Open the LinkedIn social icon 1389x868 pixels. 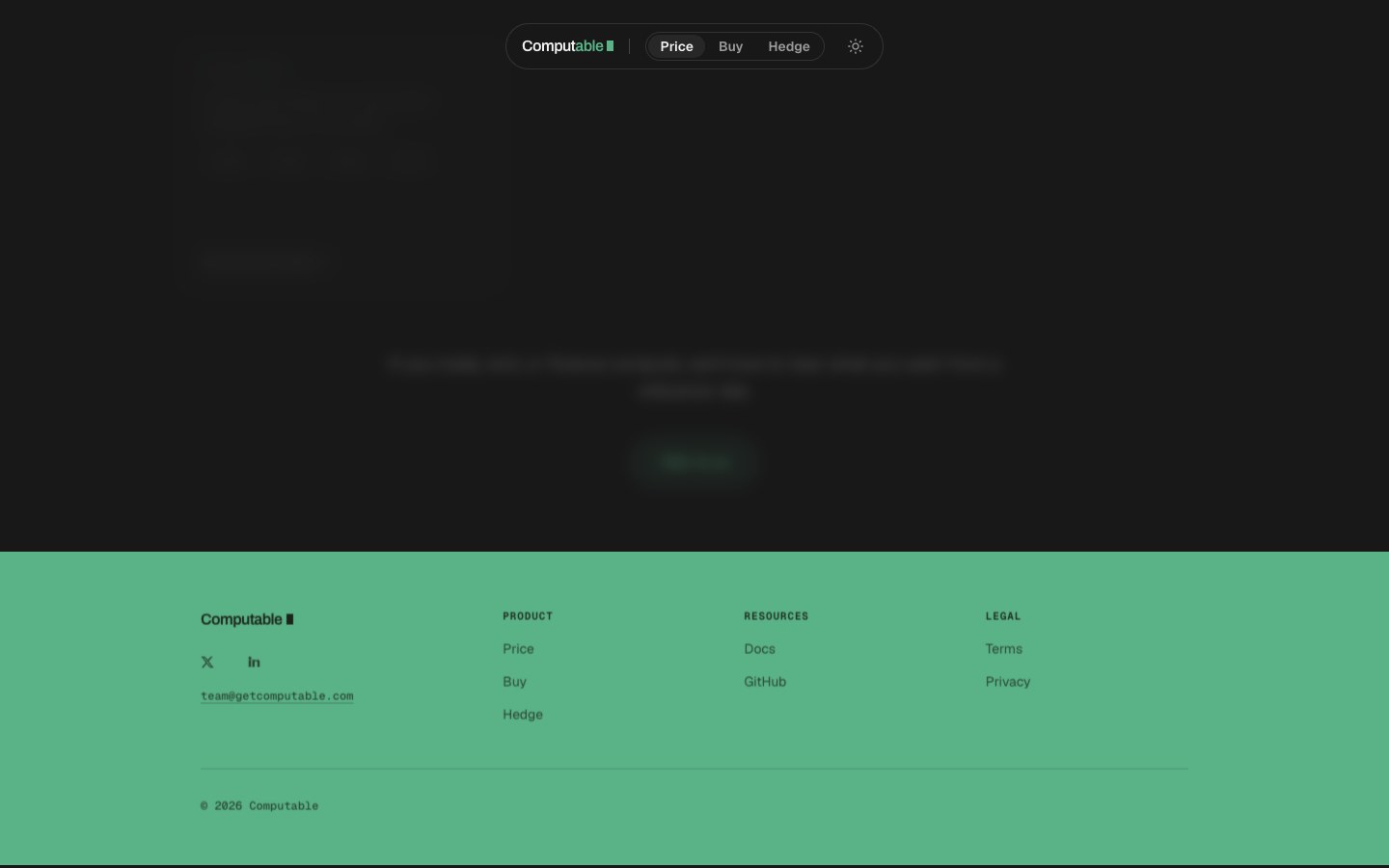pos(254,662)
